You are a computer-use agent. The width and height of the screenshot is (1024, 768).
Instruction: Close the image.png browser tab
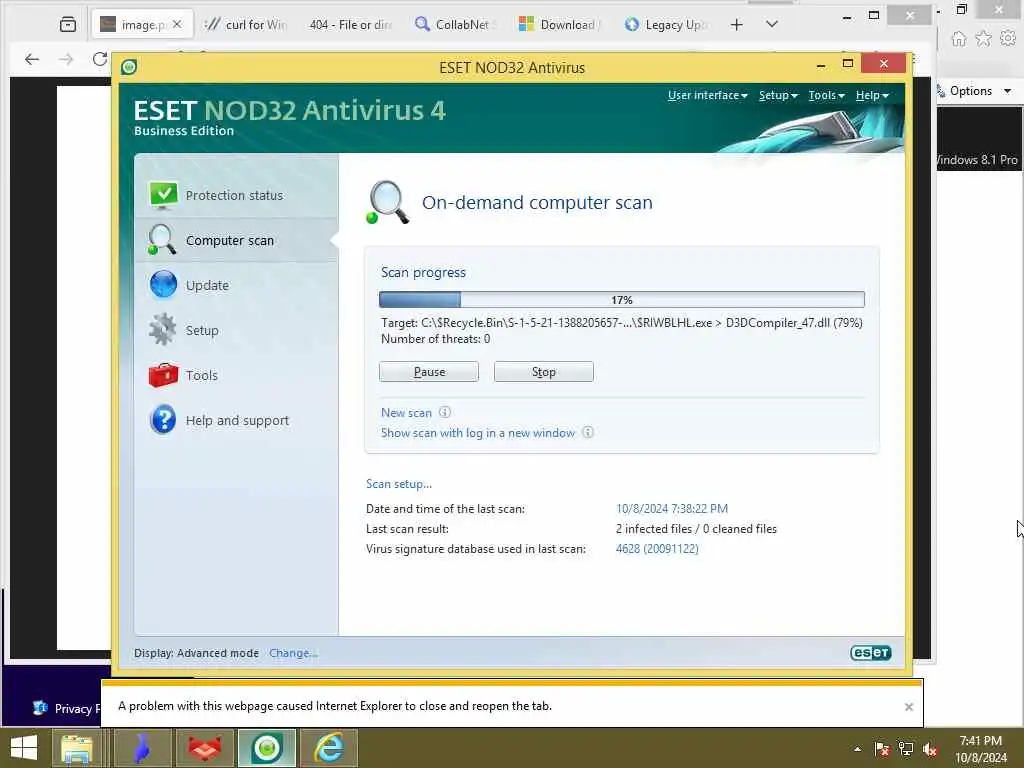coord(177,25)
